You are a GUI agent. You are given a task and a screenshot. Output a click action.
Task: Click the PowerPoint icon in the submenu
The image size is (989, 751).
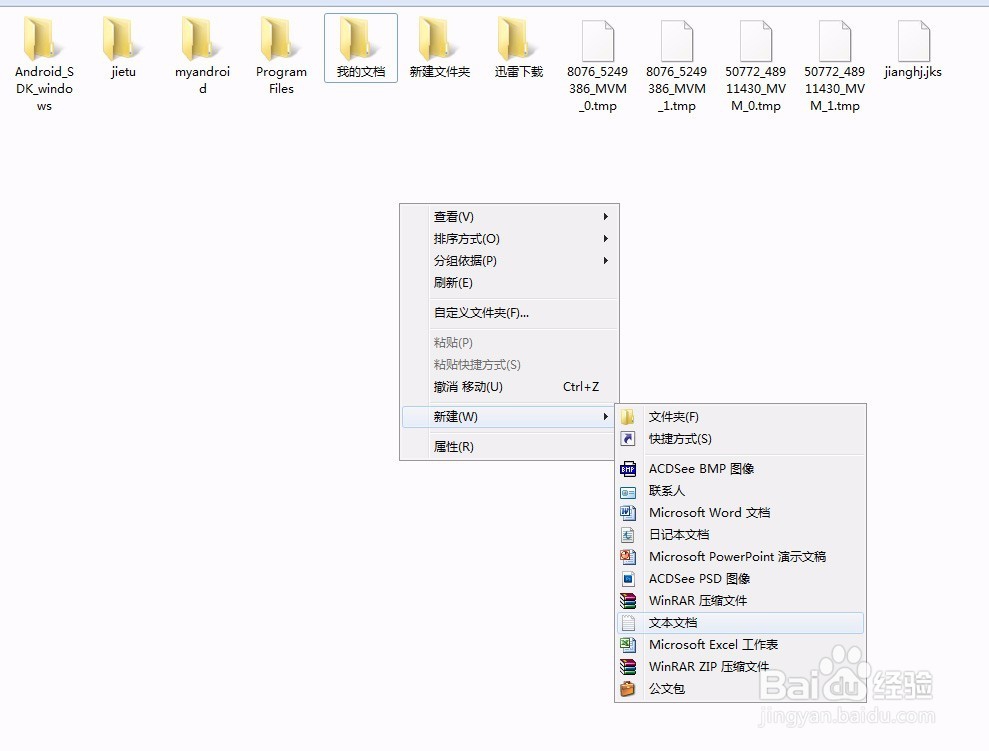tap(628, 557)
